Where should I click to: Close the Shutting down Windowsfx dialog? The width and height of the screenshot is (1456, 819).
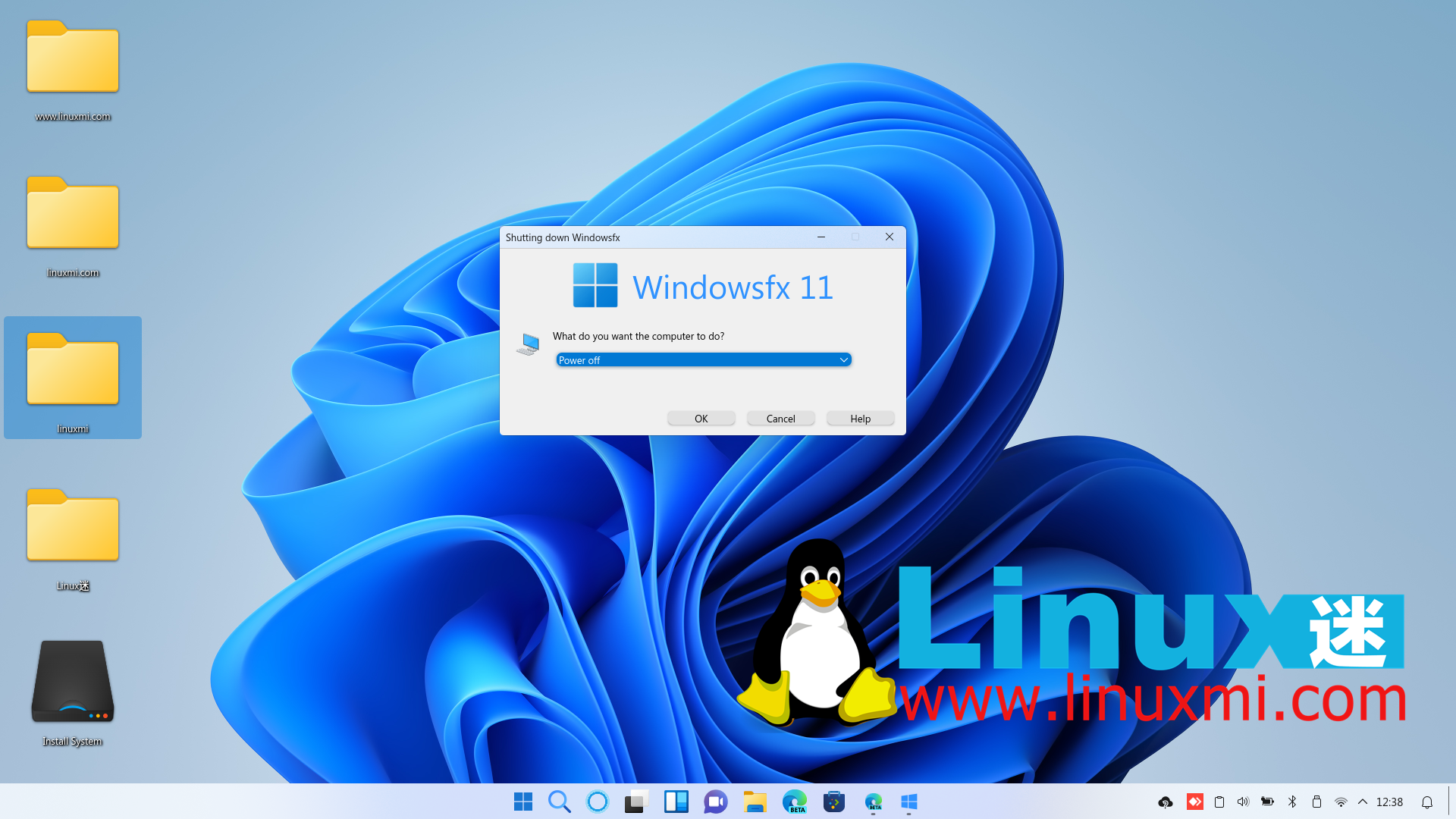click(x=890, y=237)
